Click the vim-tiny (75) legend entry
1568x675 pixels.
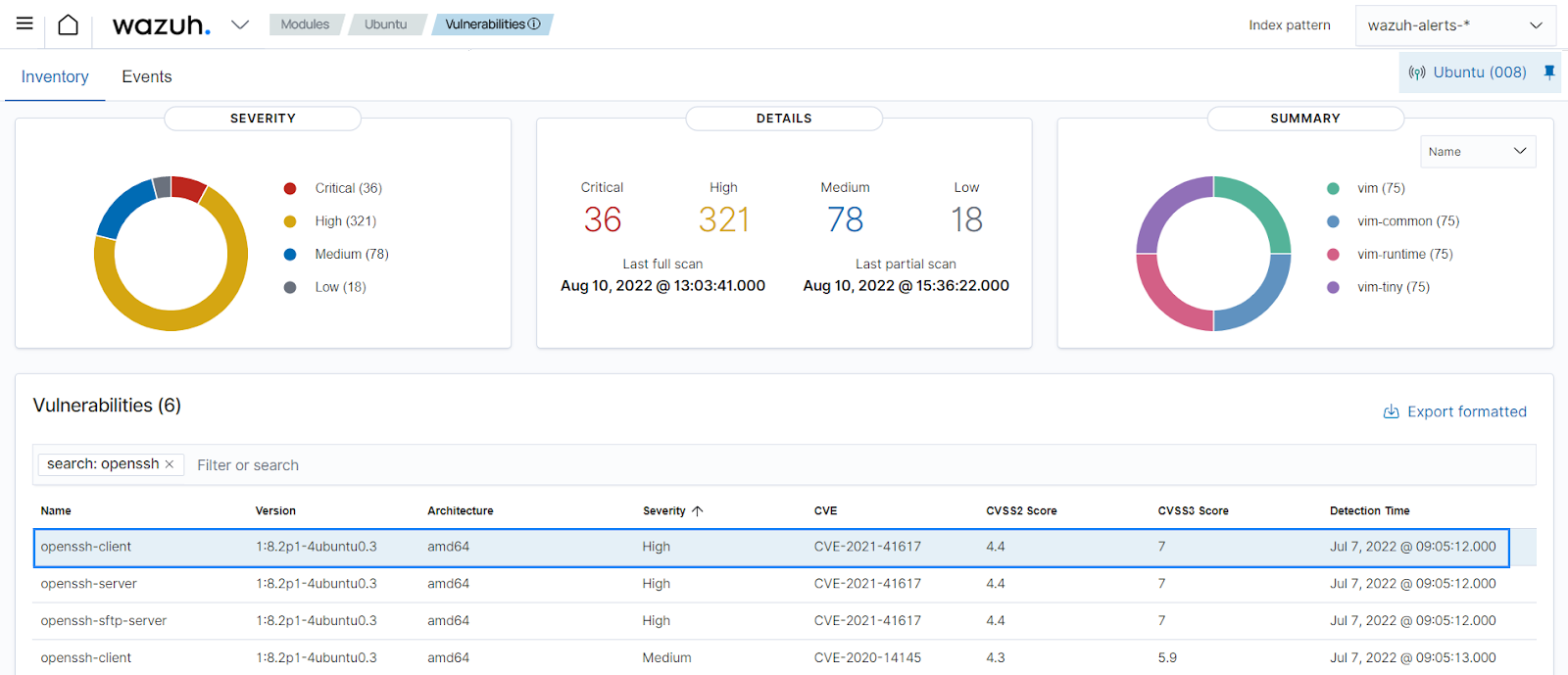tap(1394, 287)
